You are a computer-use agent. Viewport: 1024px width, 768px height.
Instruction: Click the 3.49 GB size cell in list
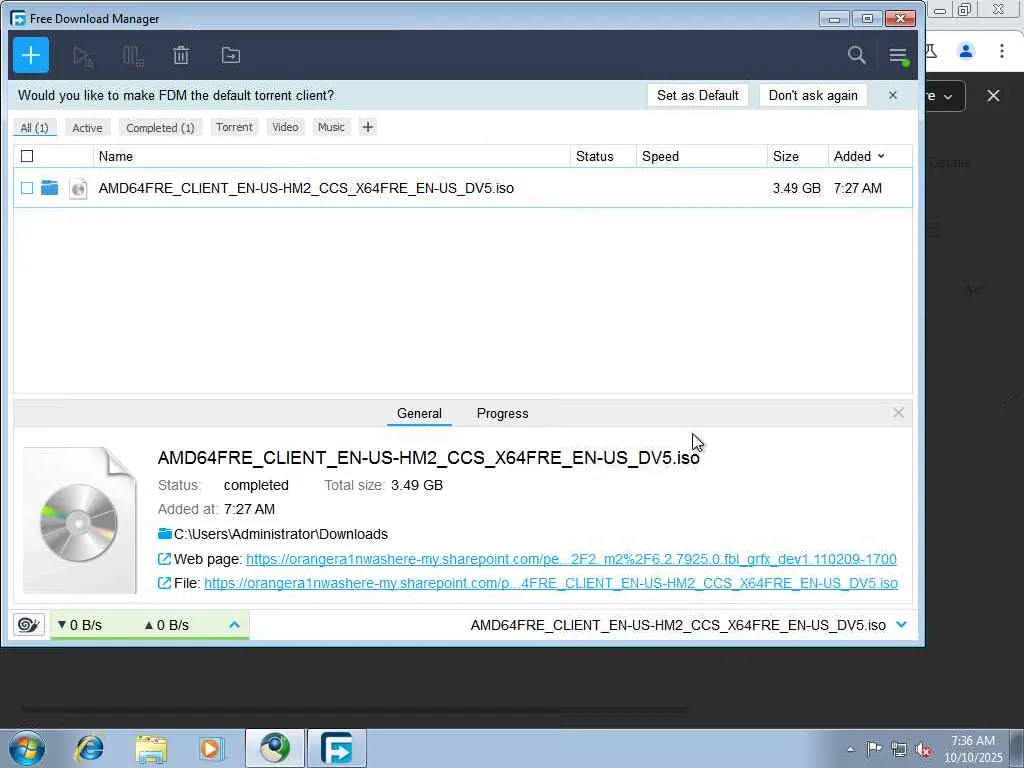(x=797, y=188)
